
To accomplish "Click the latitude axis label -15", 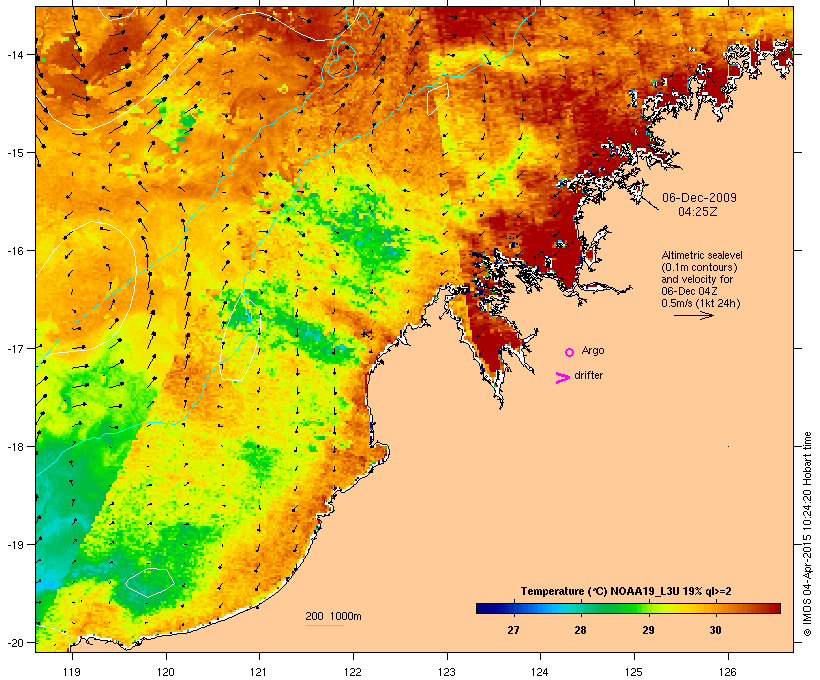I will (15, 153).
